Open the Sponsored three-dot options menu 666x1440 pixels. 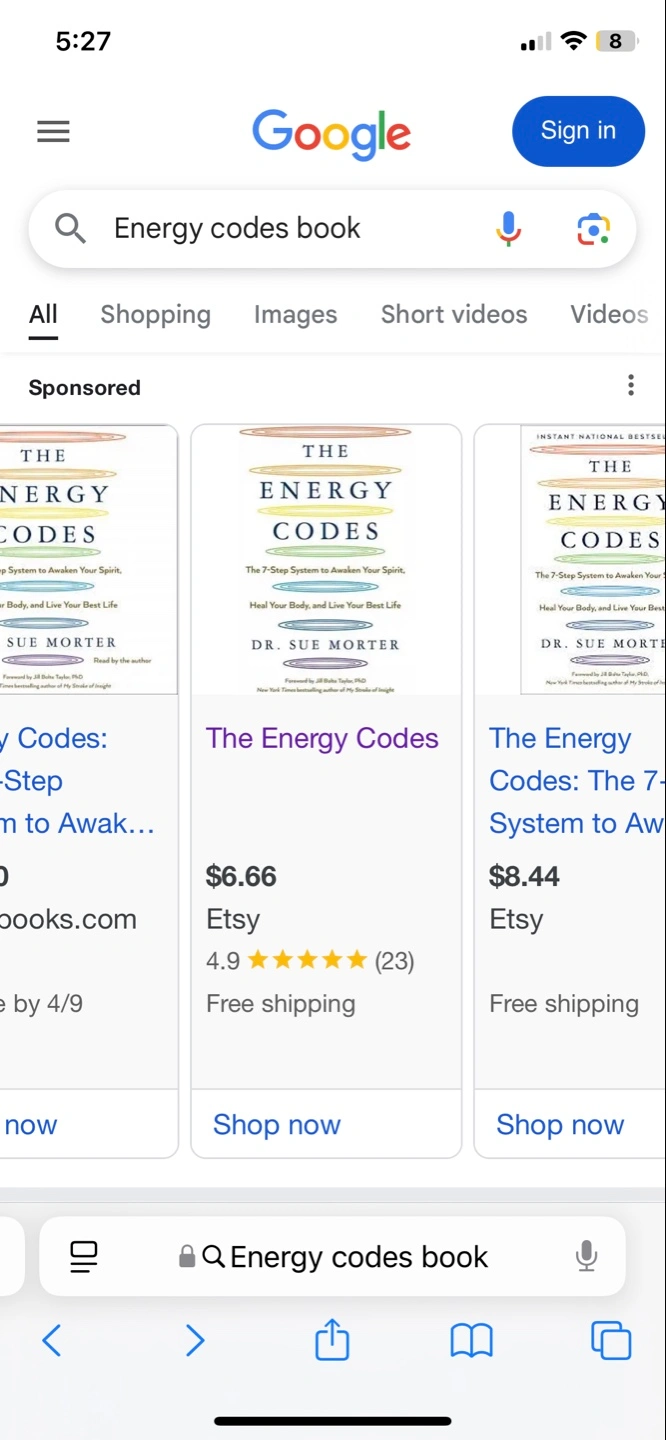[x=630, y=385]
